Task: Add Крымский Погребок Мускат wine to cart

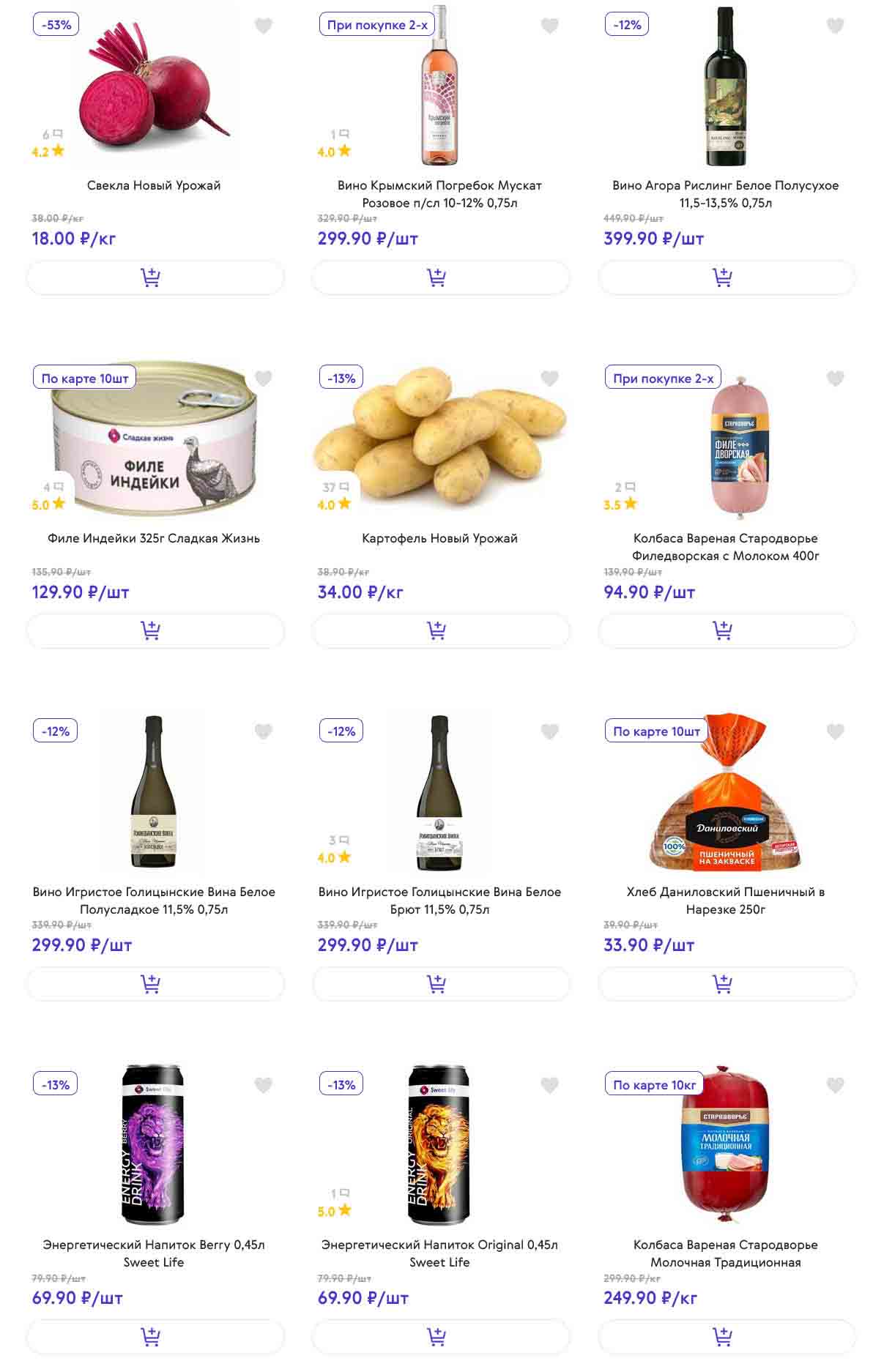Action: (x=440, y=277)
